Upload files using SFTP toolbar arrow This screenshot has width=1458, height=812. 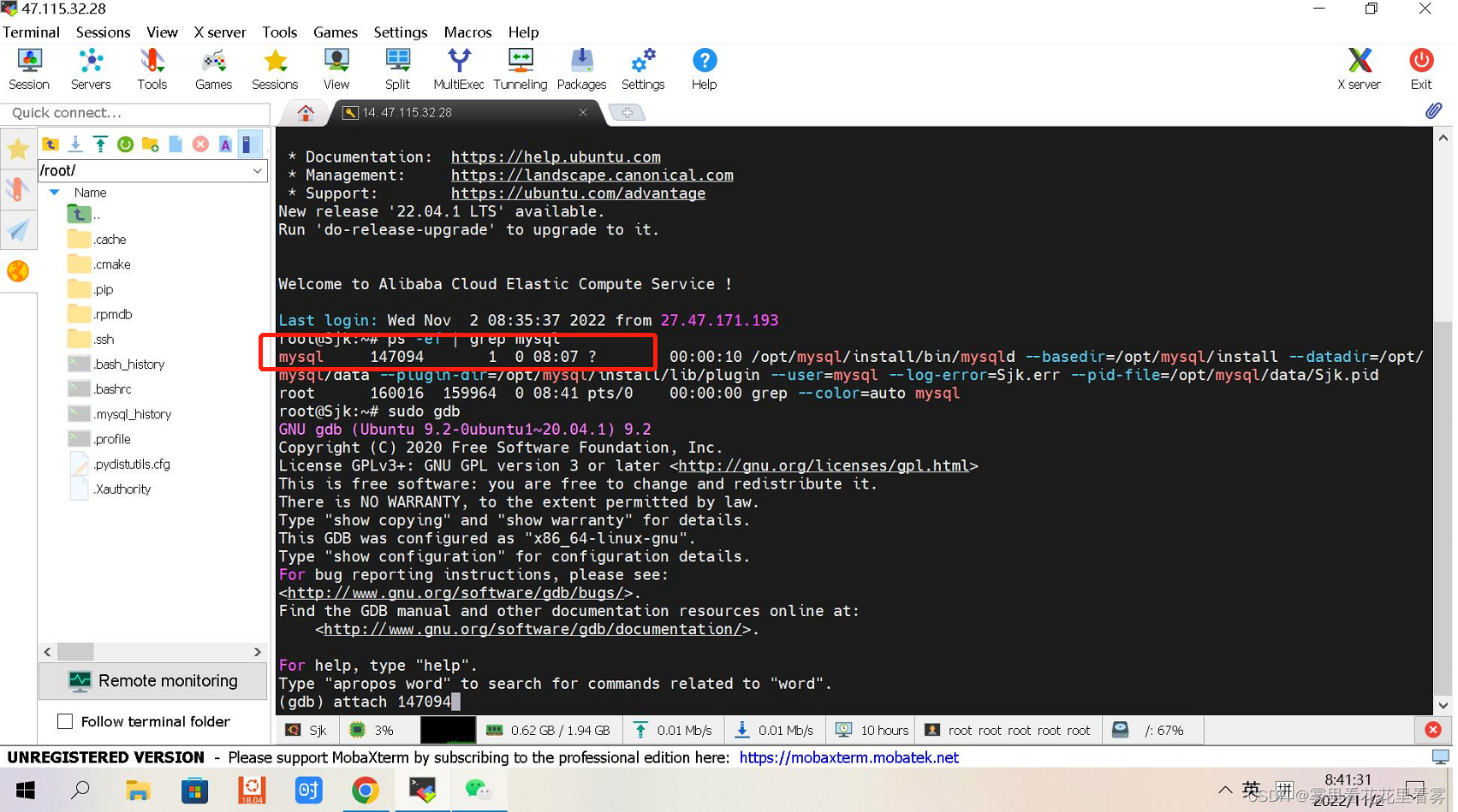tap(100, 145)
